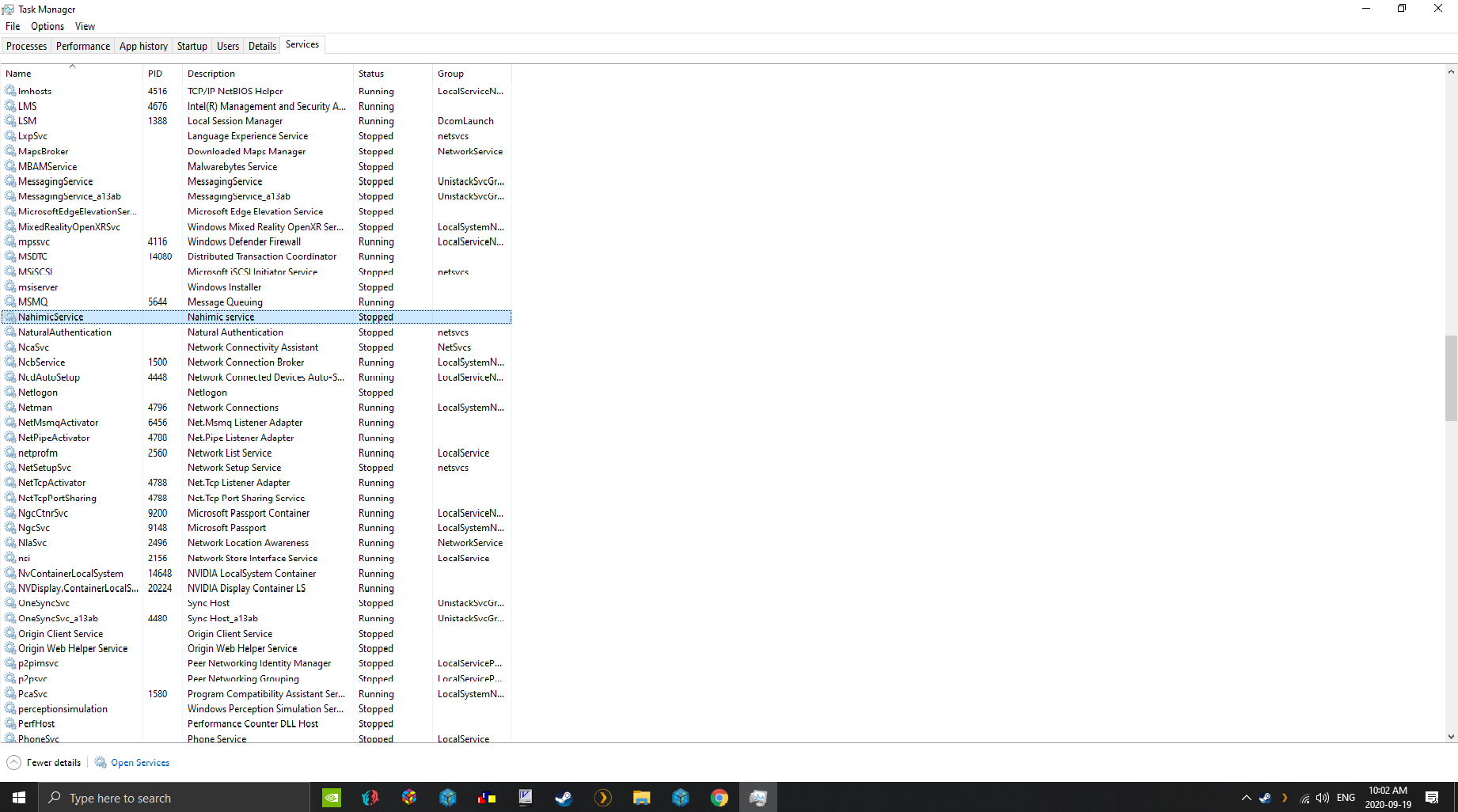Open the View menu
The width and height of the screenshot is (1458, 812).
(85, 26)
